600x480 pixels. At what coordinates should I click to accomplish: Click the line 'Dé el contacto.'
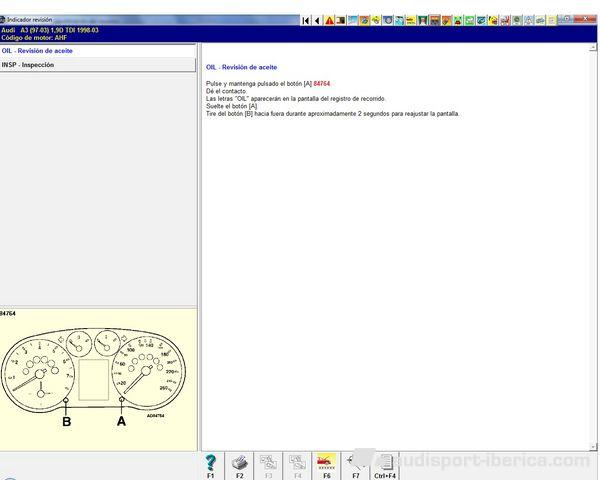tap(227, 91)
